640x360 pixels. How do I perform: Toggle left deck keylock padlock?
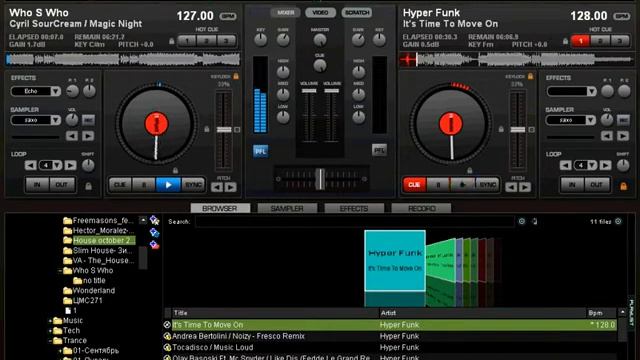236,76
